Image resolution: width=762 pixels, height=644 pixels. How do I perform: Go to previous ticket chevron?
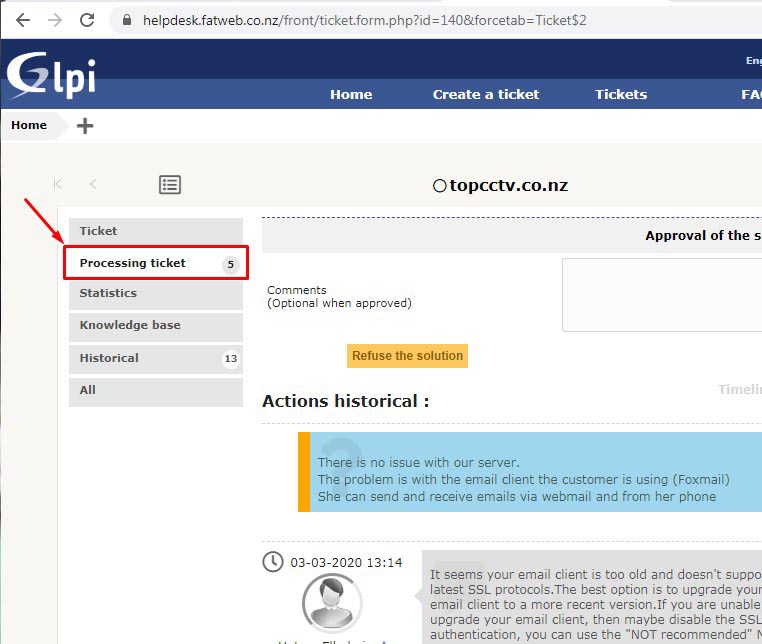tap(93, 184)
